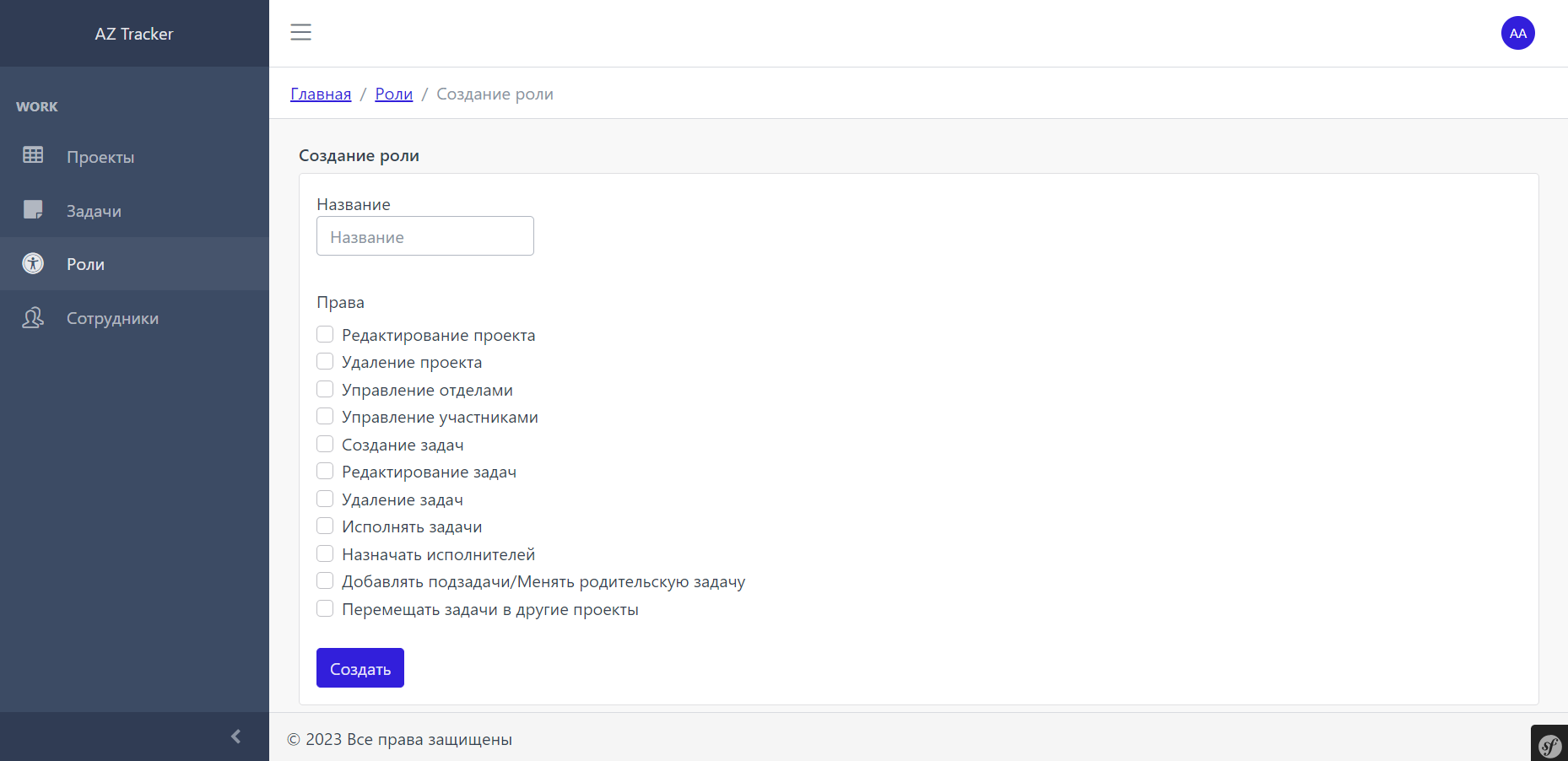Open the Проекты section from the sidebar

click(x=100, y=156)
